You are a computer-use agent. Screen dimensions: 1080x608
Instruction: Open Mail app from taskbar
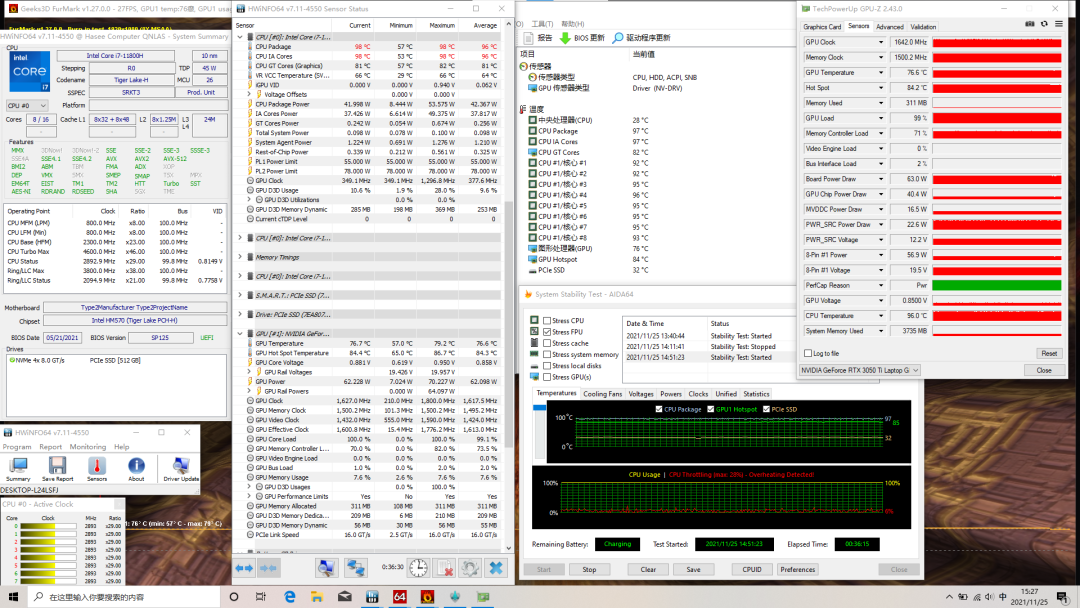[344, 597]
